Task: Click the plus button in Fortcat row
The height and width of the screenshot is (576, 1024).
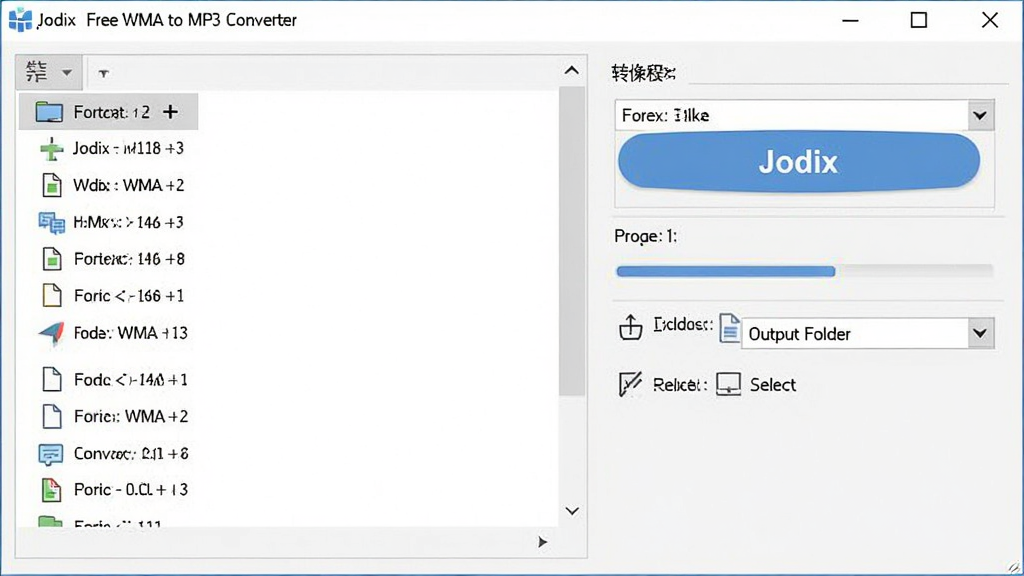Action: click(170, 112)
